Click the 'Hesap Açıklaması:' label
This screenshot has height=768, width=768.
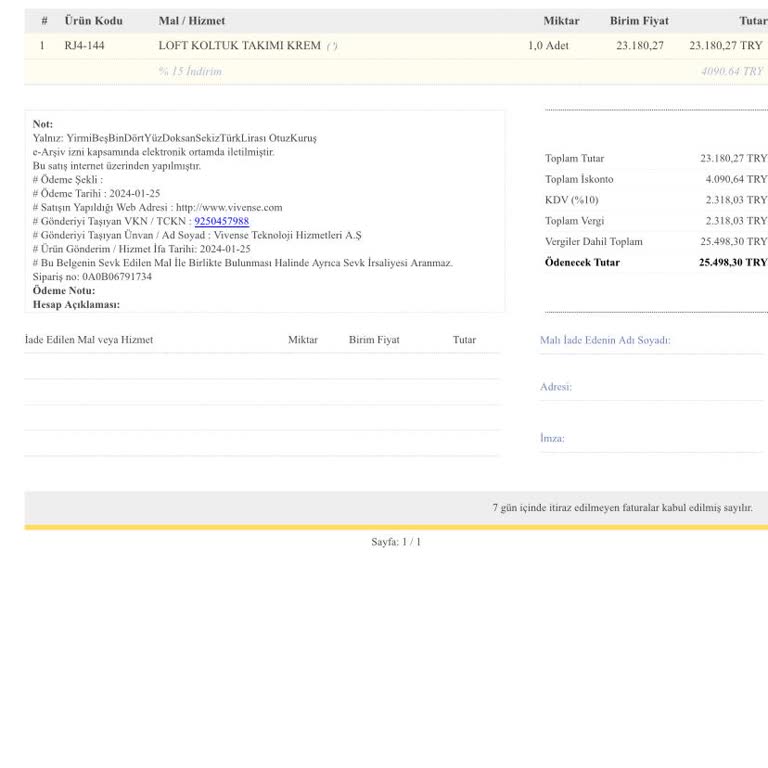[x=76, y=305]
